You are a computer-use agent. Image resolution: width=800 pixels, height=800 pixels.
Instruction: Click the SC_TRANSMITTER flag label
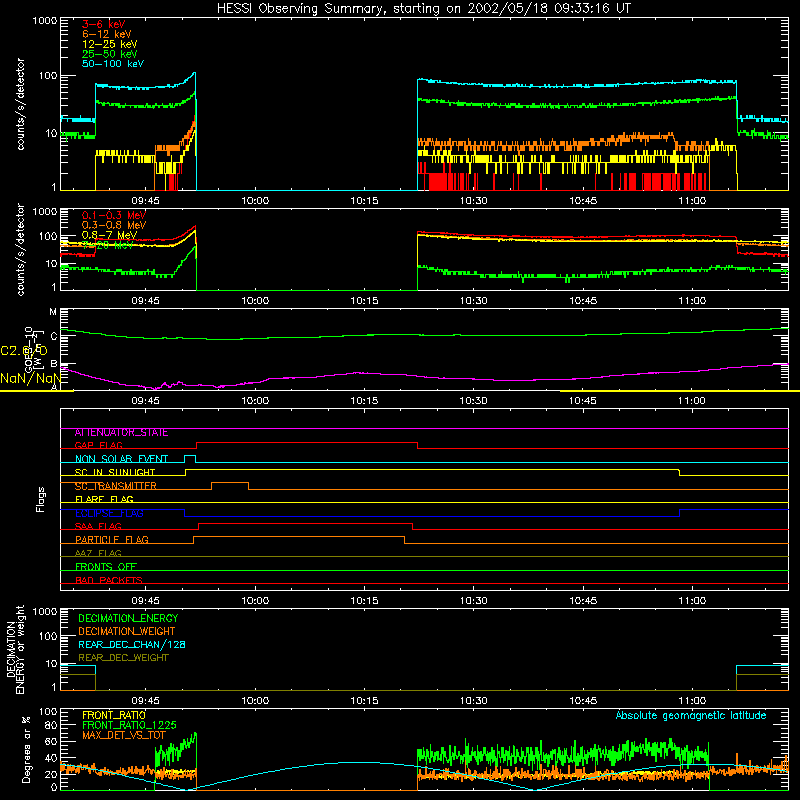[115, 486]
